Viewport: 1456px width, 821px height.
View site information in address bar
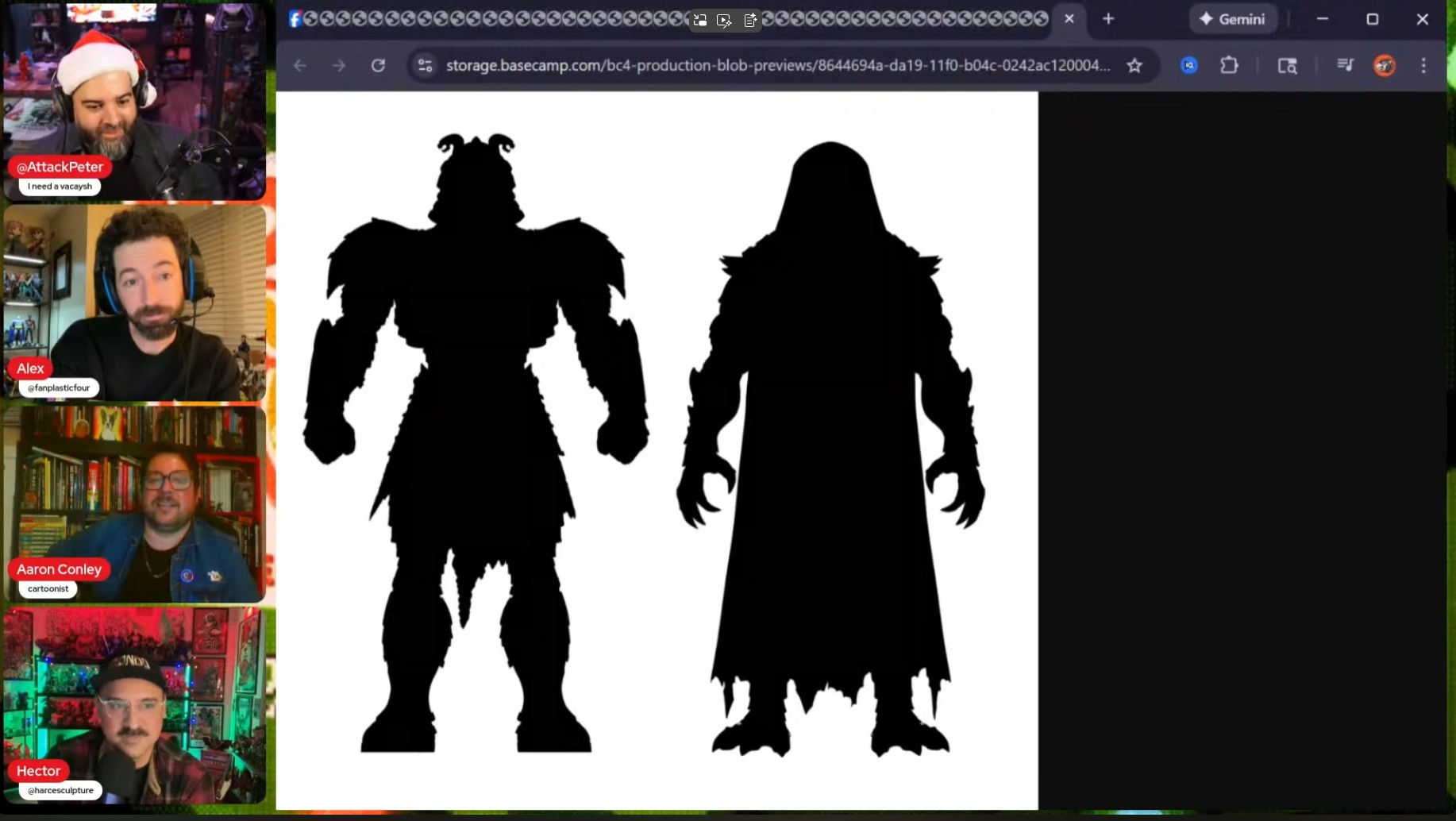click(x=426, y=66)
